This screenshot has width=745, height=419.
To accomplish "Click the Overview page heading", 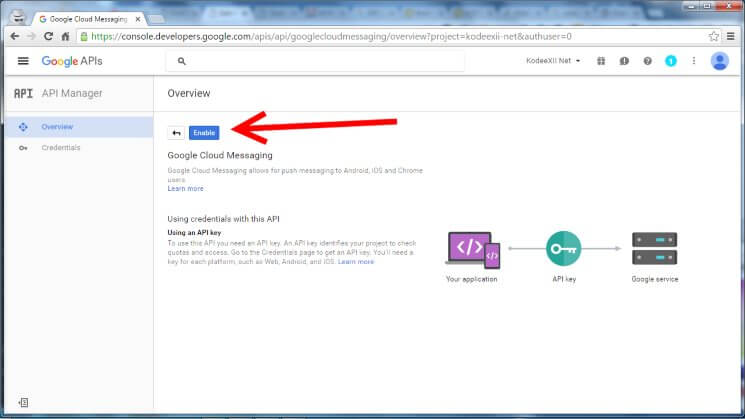I will point(189,93).
